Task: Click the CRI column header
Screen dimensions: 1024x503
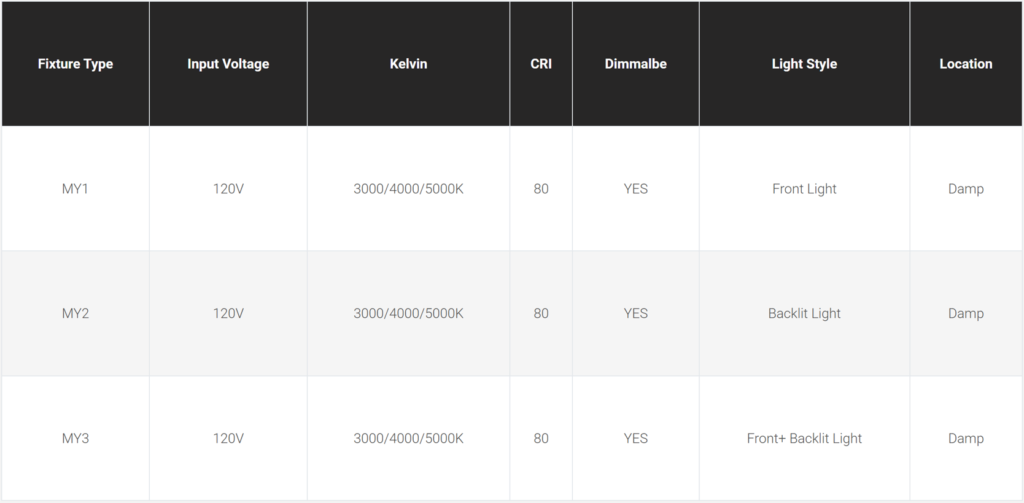Action: click(541, 64)
